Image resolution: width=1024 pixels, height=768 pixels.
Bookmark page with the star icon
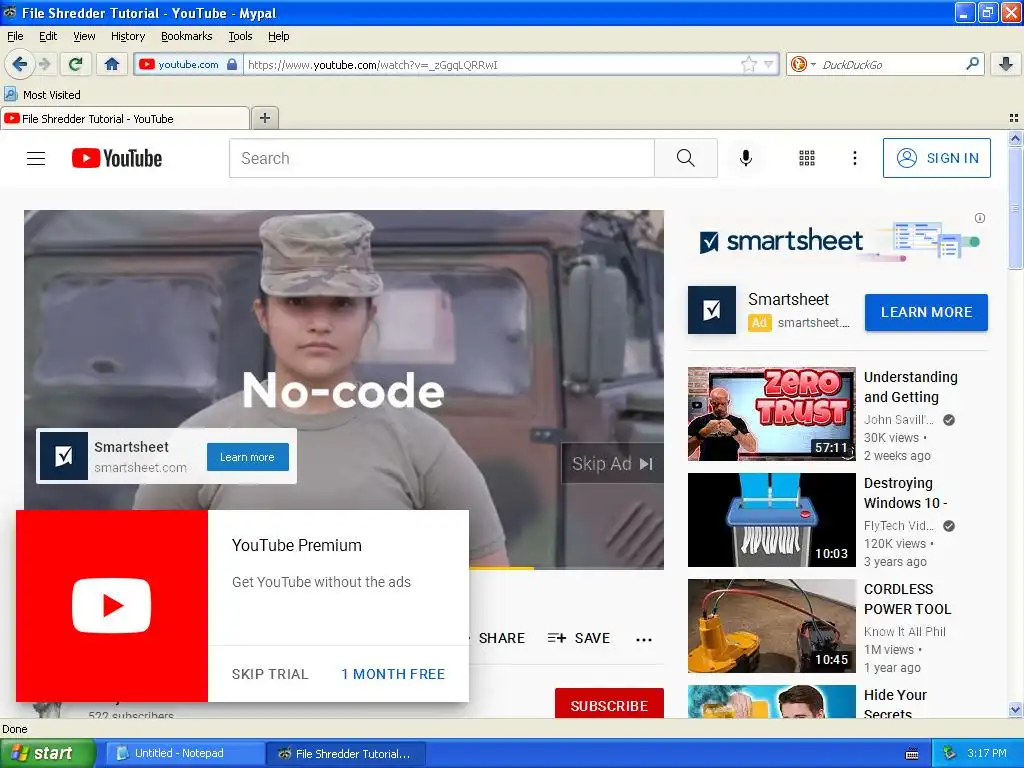pos(748,64)
